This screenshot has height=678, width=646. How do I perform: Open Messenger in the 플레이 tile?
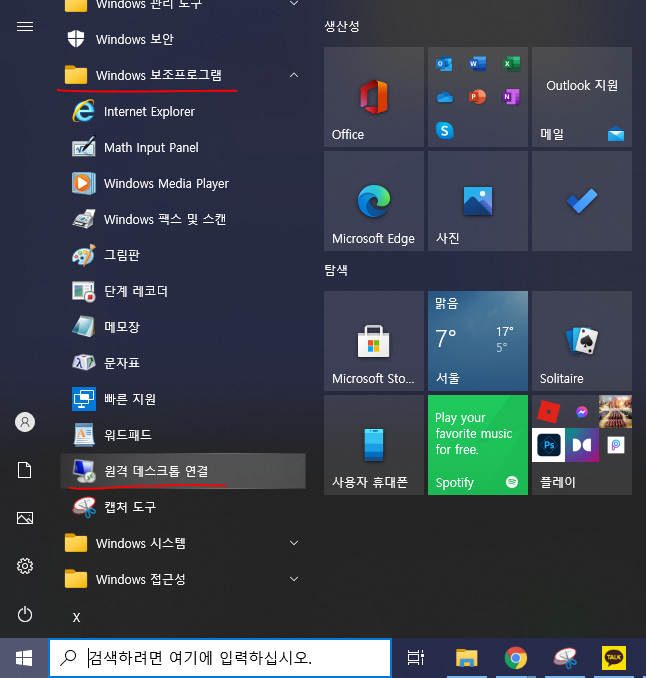(582, 412)
